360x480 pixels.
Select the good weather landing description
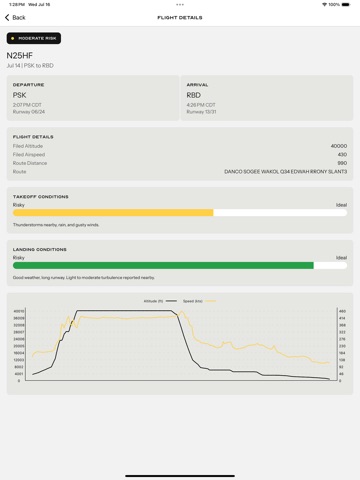[84, 278]
